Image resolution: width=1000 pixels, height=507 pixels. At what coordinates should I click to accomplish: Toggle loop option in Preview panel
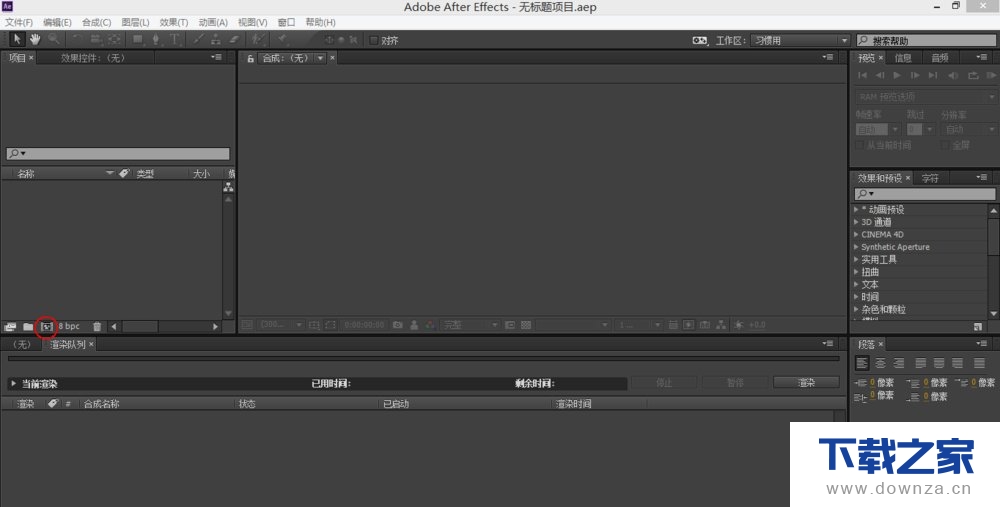coord(973,75)
